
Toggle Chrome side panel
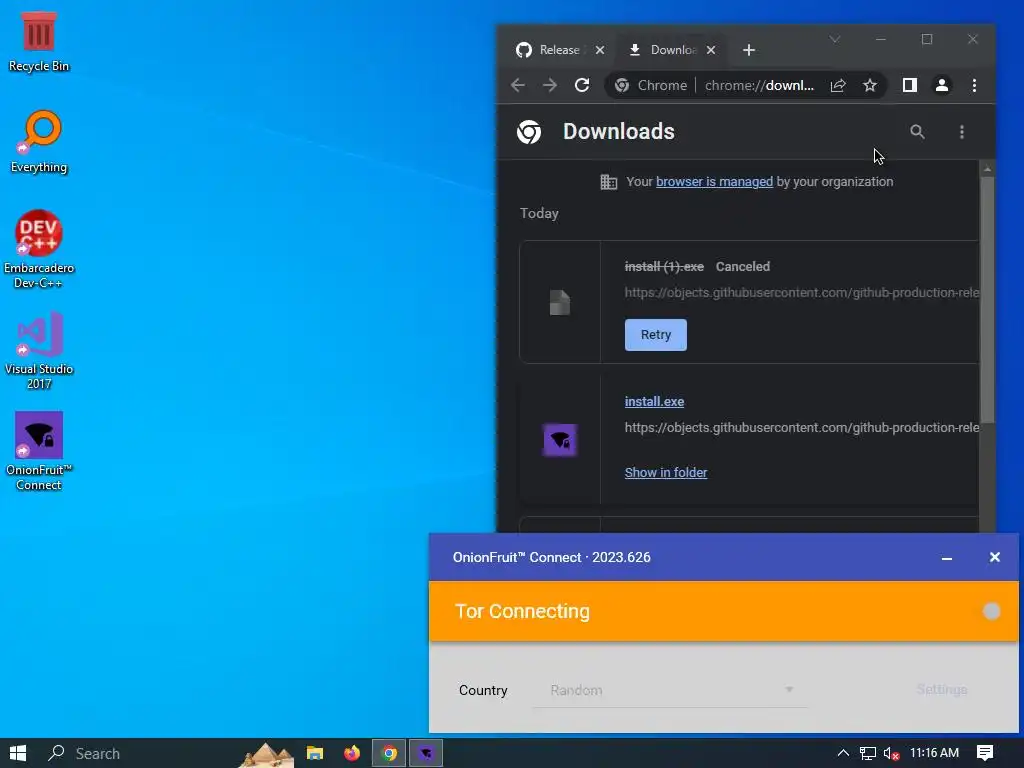tap(910, 86)
